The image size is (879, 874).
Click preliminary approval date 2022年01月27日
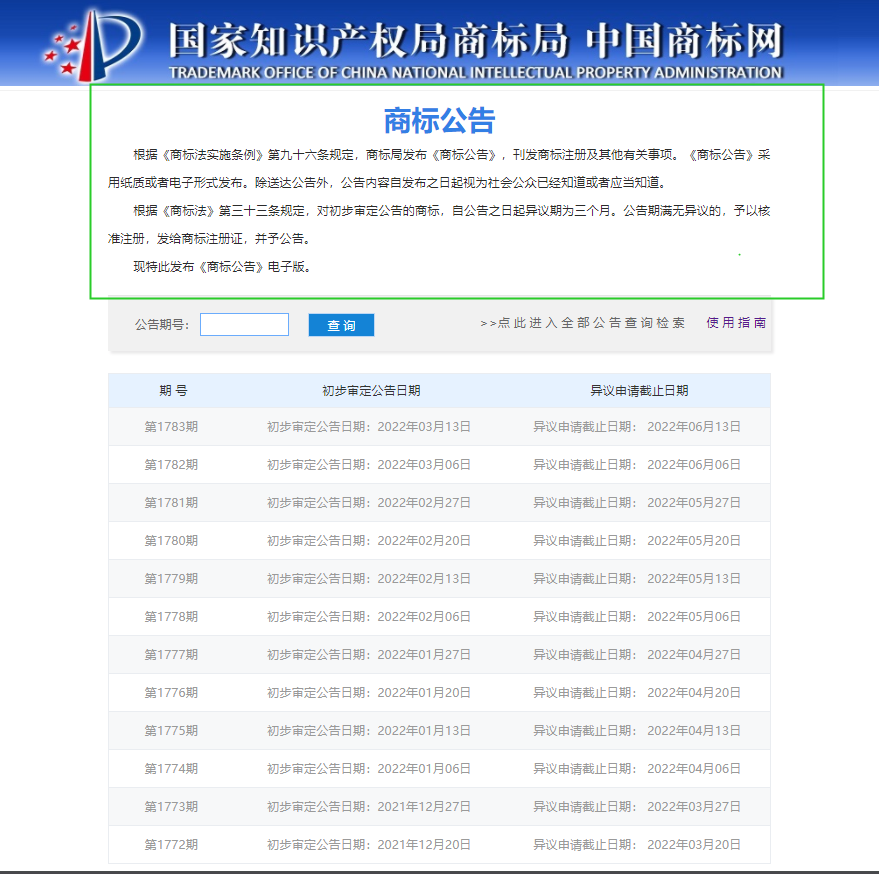point(368,655)
